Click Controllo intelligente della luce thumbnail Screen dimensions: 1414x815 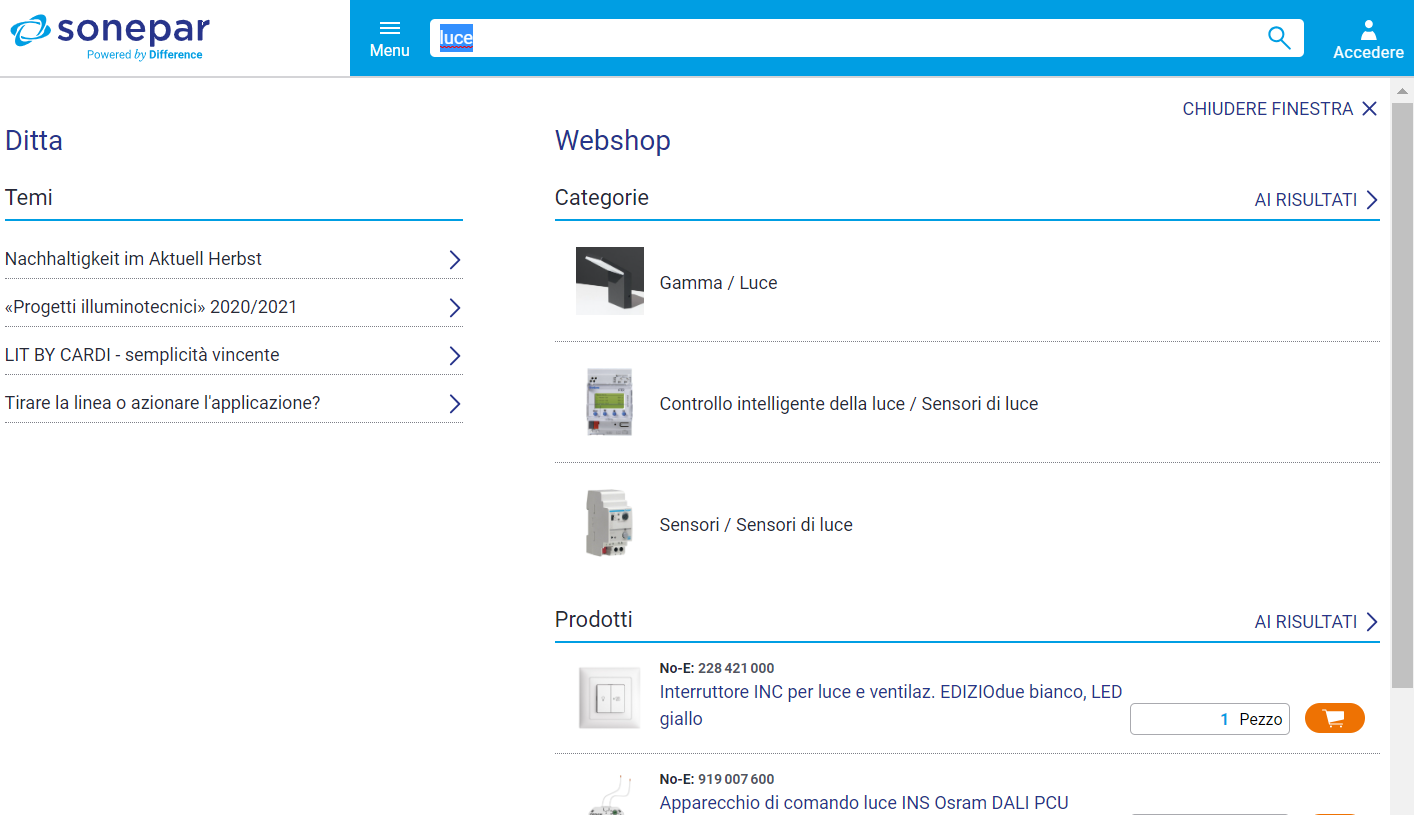coord(610,402)
